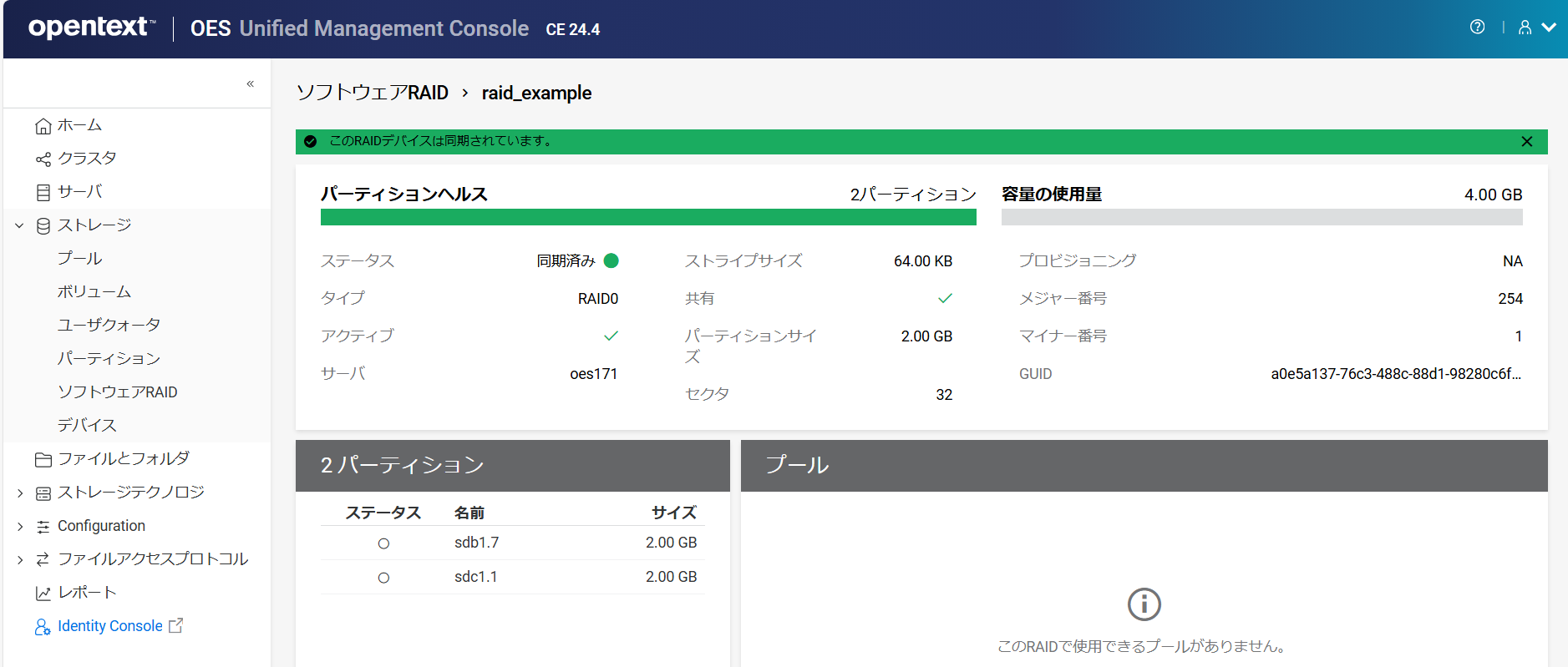
Task: Open the Identity Console external link
Action: tap(109, 626)
